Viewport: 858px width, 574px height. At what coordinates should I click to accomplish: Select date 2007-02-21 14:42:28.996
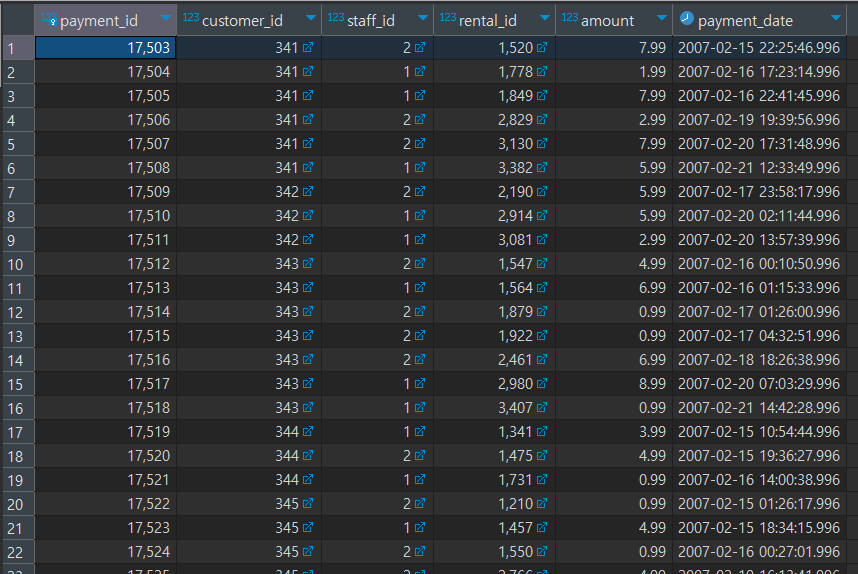pos(759,408)
